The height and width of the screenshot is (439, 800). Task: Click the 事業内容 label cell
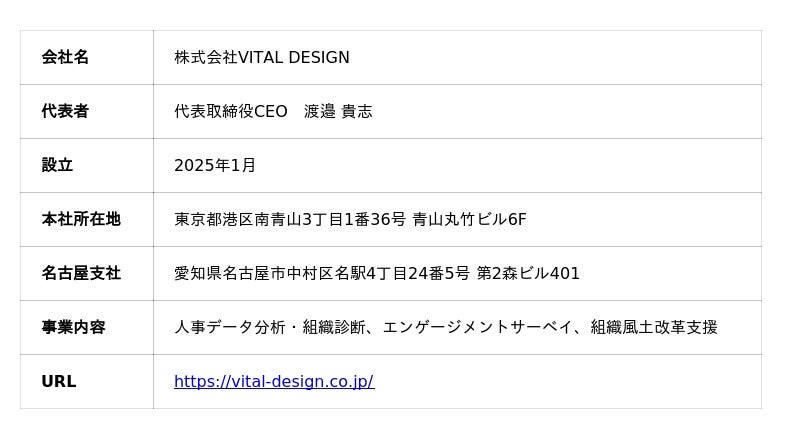pyautogui.click(x=87, y=327)
